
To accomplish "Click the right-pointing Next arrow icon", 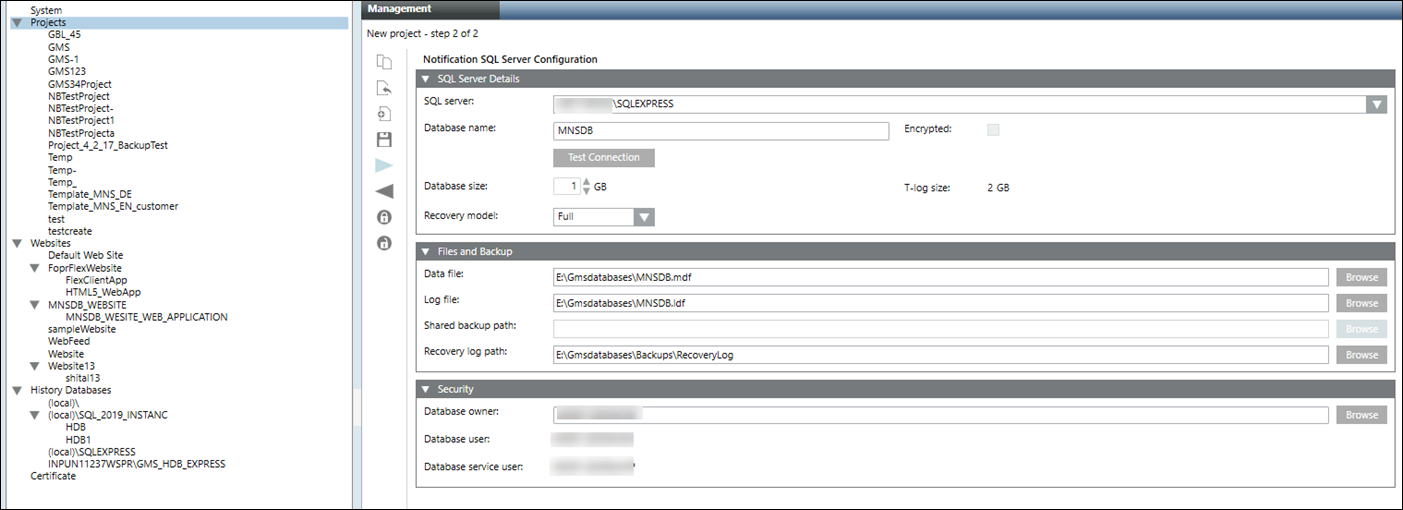I will (x=384, y=165).
